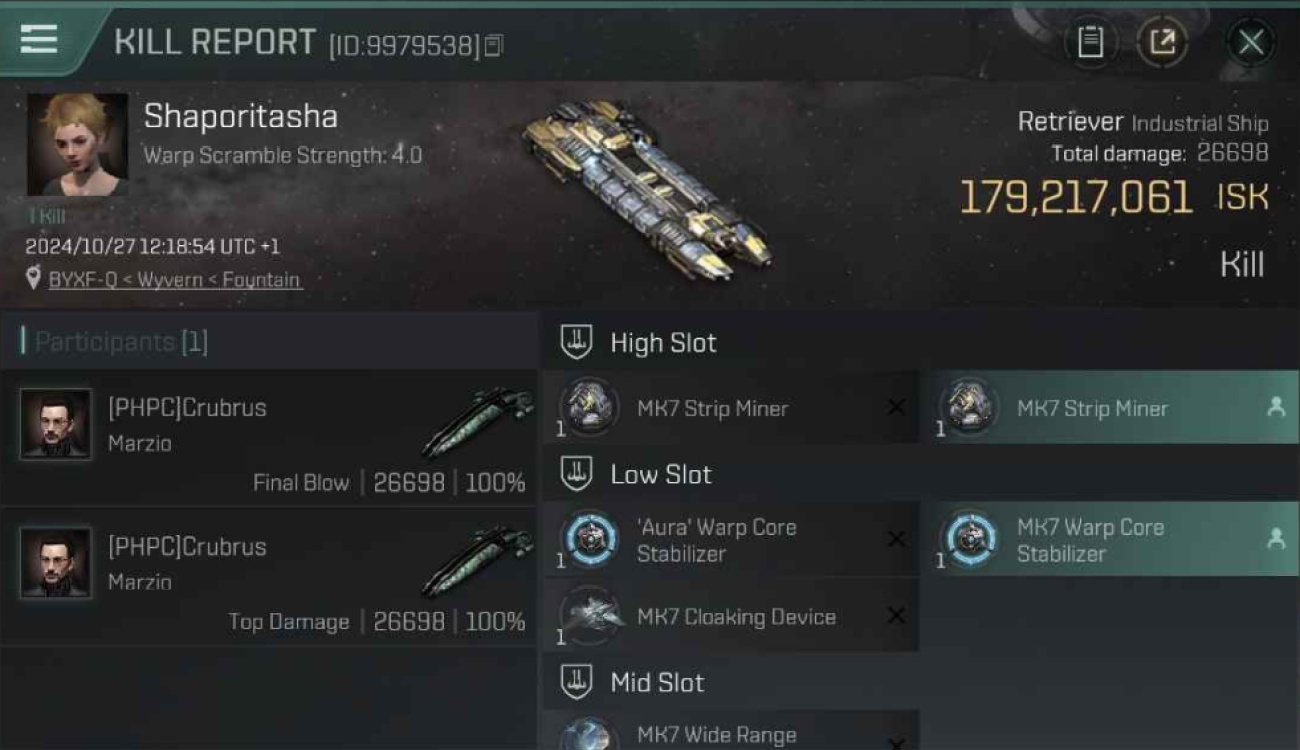The height and width of the screenshot is (750, 1300).
Task: Click the share export icon
Action: tap(1162, 43)
